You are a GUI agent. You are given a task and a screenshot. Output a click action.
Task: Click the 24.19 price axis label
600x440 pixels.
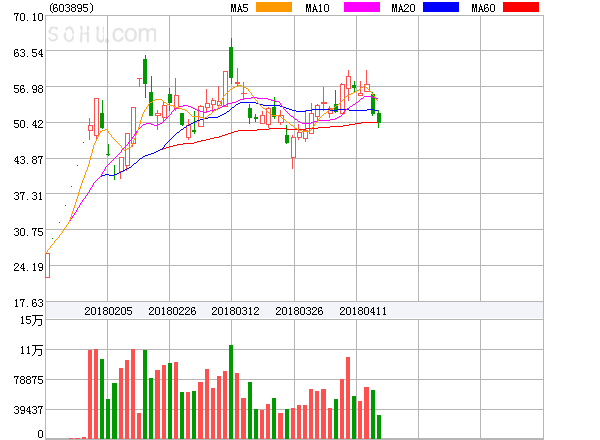click(29, 267)
